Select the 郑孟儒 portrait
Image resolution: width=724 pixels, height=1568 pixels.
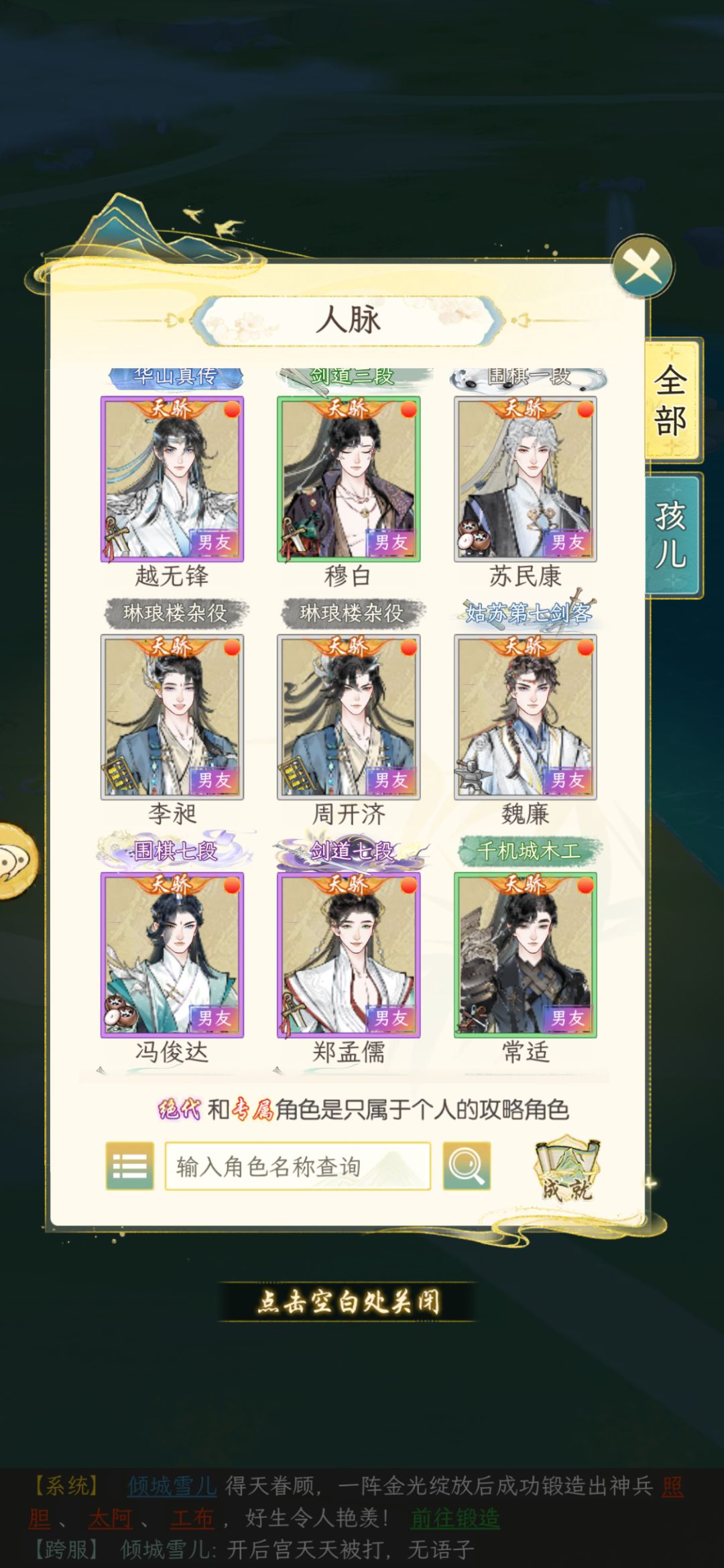point(349,955)
